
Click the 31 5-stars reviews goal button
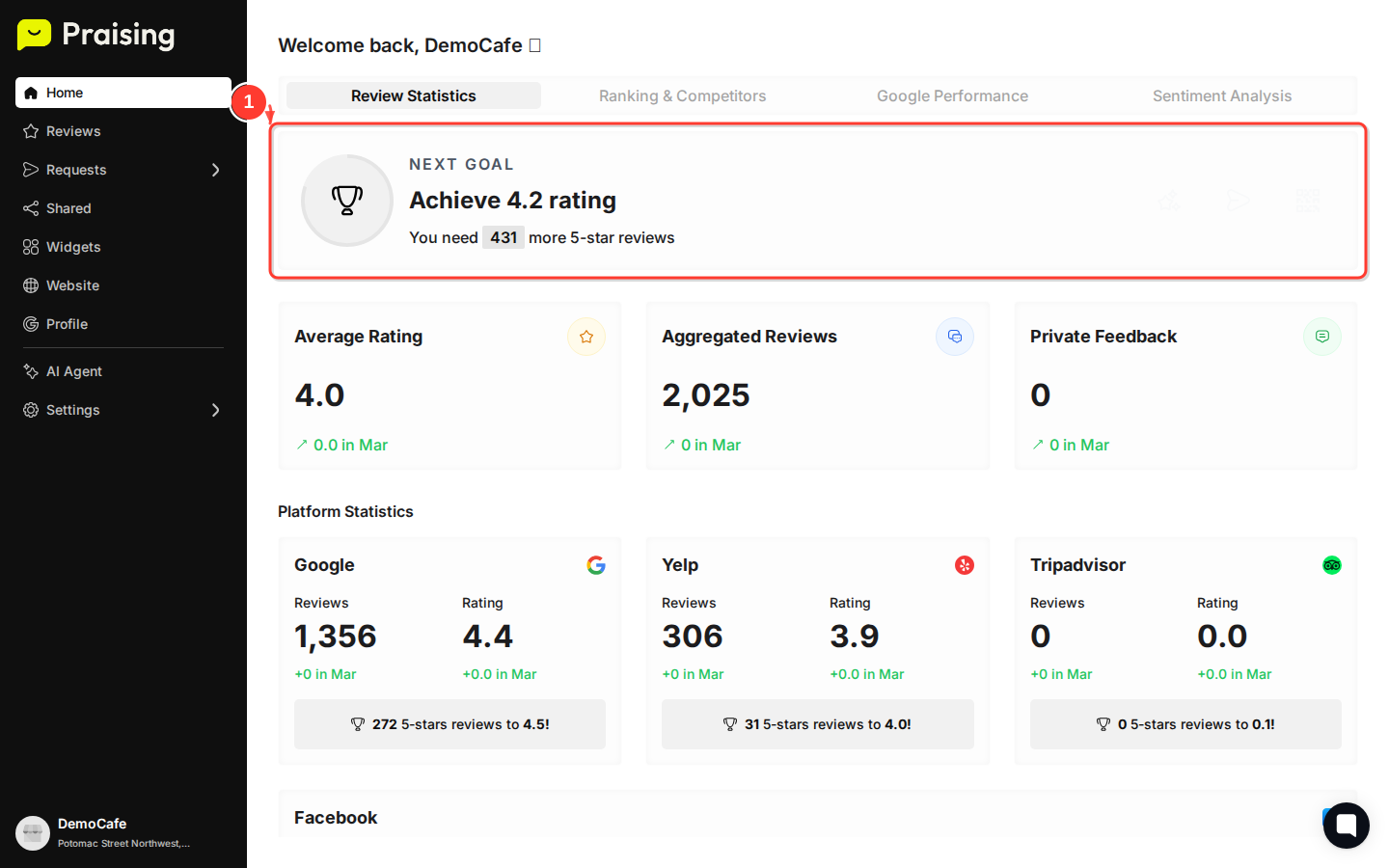pos(817,724)
